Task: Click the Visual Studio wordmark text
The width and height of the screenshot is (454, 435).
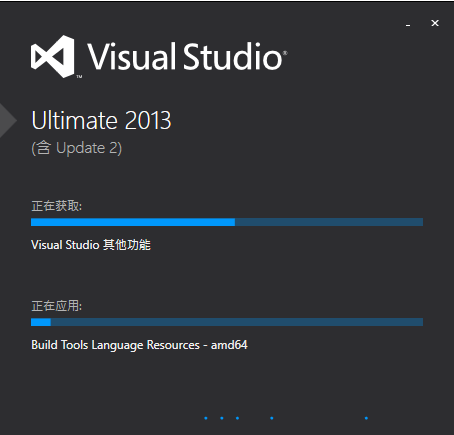Action: click(x=187, y=57)
